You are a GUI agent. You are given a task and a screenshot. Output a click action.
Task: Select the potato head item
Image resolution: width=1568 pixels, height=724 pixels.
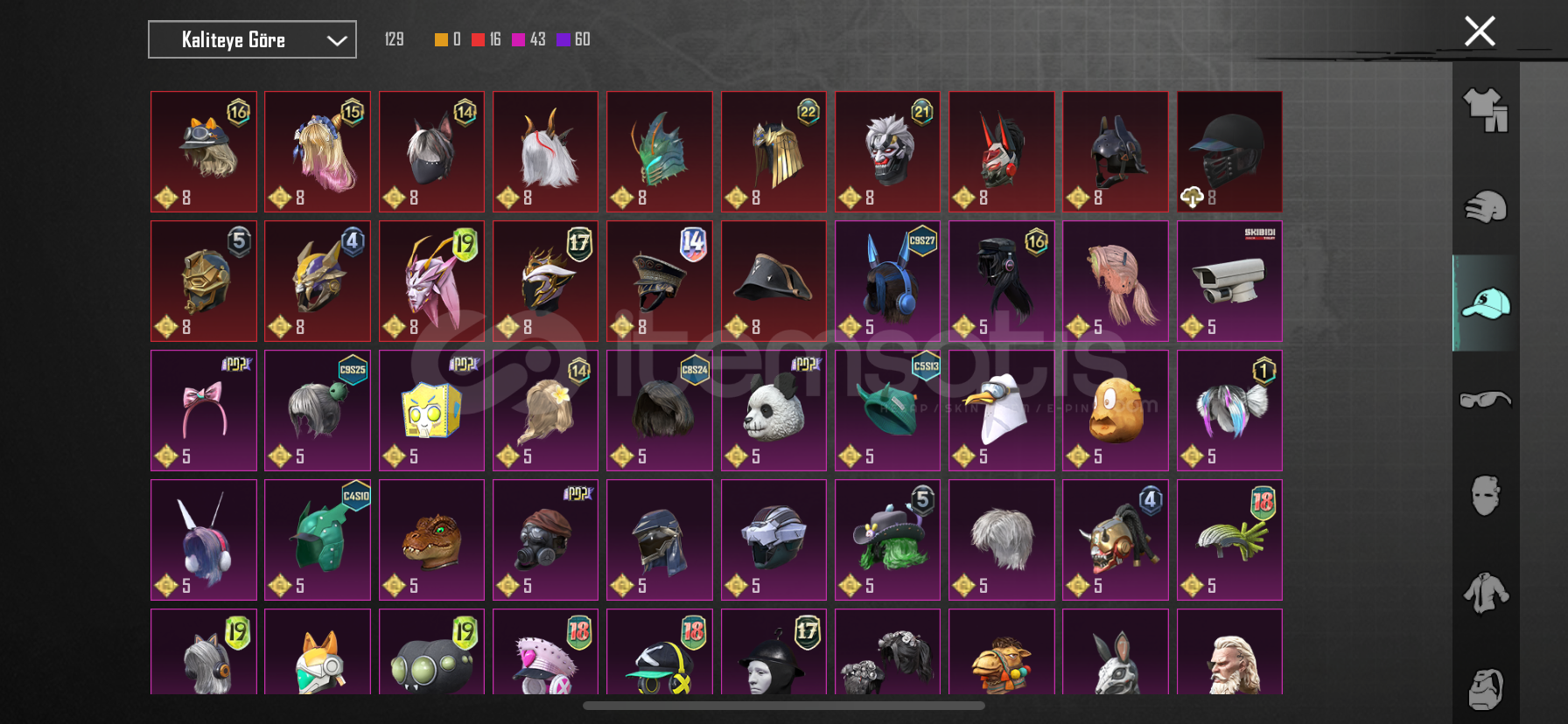tap(1116, 410)
